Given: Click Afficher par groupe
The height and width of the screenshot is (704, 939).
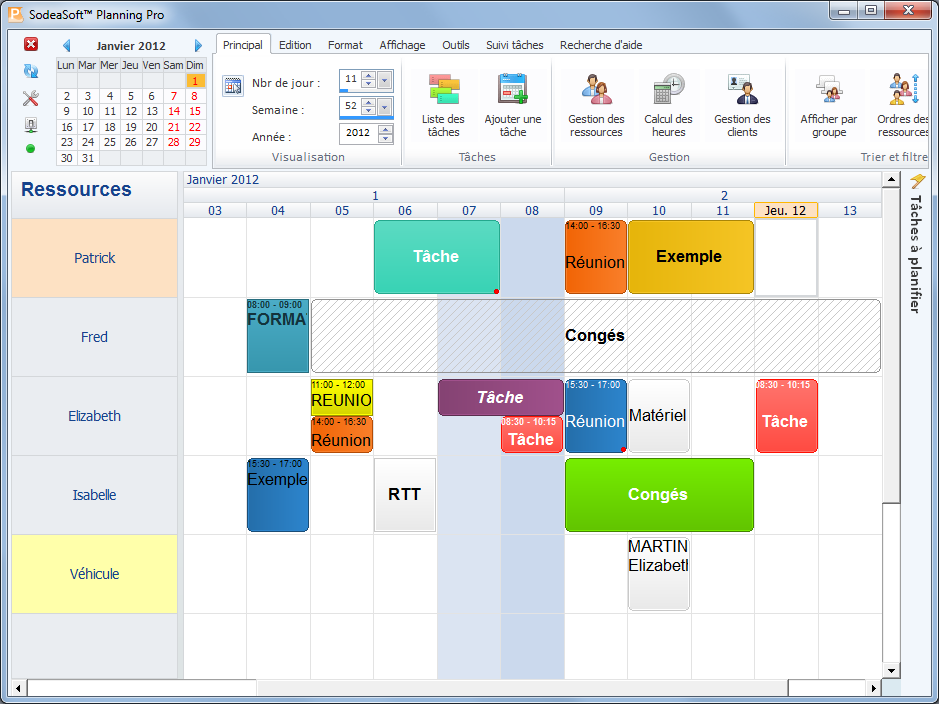Looking at the screenshot, I should tap(829, 106).
